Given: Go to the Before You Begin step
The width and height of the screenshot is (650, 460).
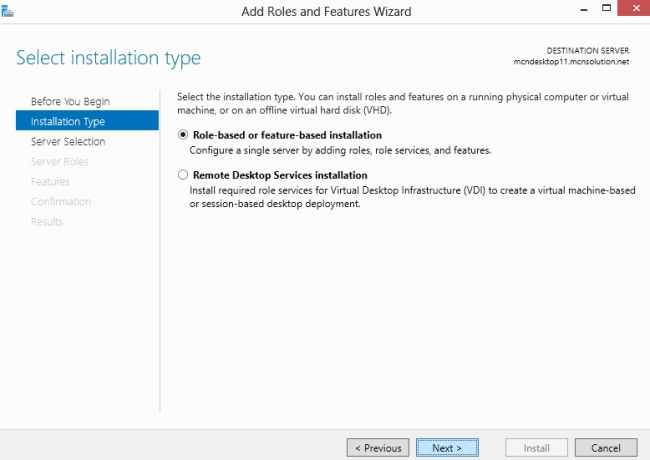Looking at the screenshot, I should [x=70, y=102].
